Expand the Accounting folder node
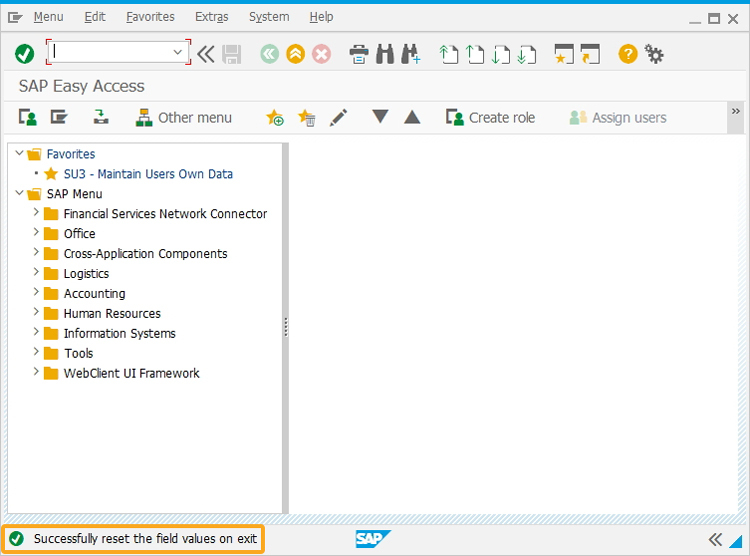 pyautogui.click(x=36, y=292)
